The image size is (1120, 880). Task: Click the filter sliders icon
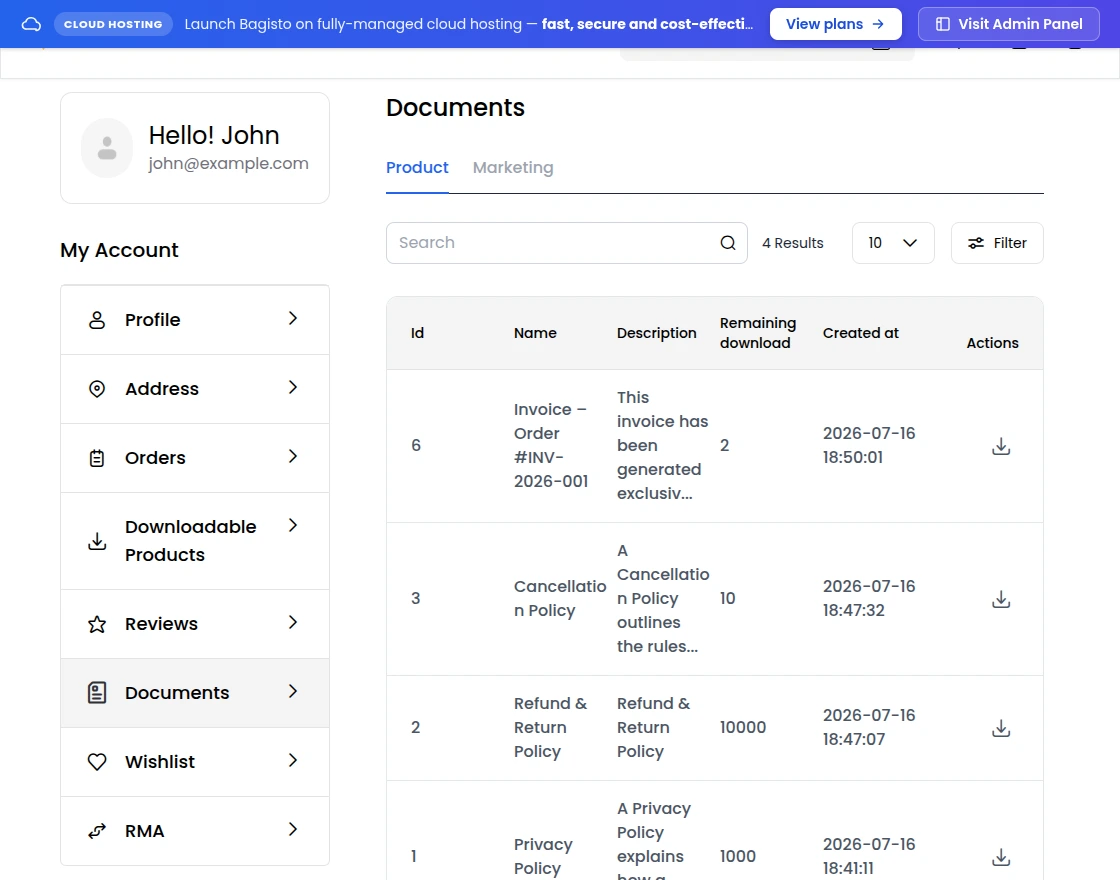coord(976,243)
